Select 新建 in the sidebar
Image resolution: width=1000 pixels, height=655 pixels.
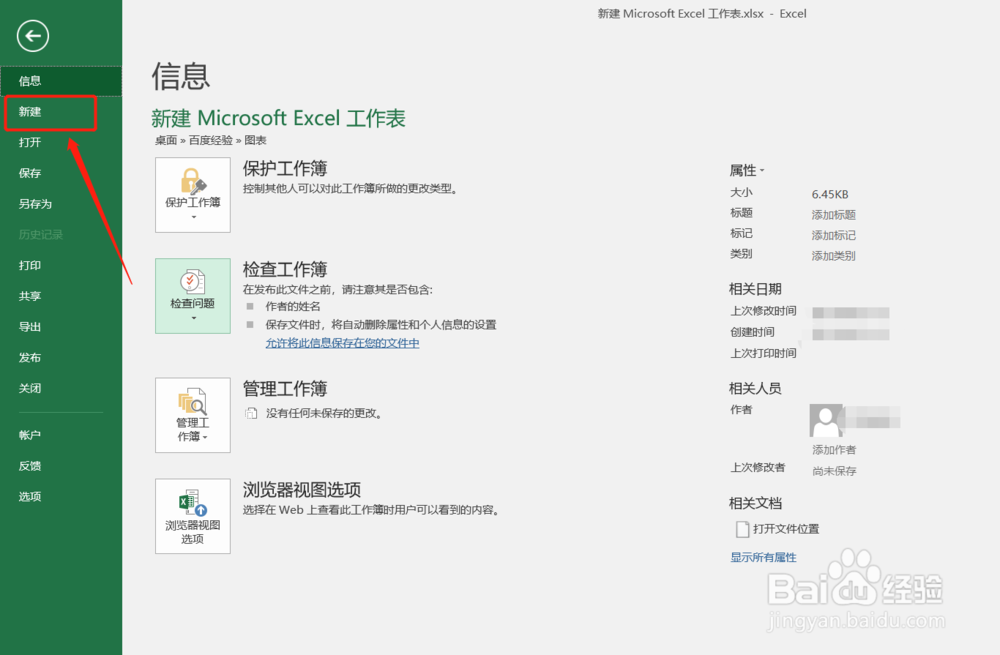[x=30, y=113]
